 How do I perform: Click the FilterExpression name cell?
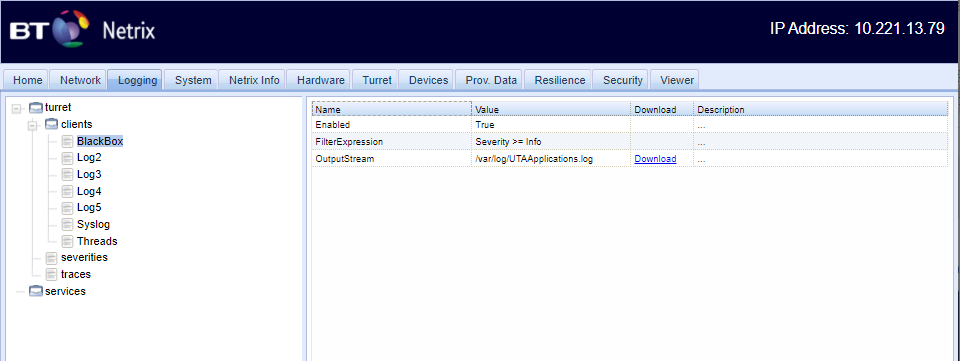(392, 142)
